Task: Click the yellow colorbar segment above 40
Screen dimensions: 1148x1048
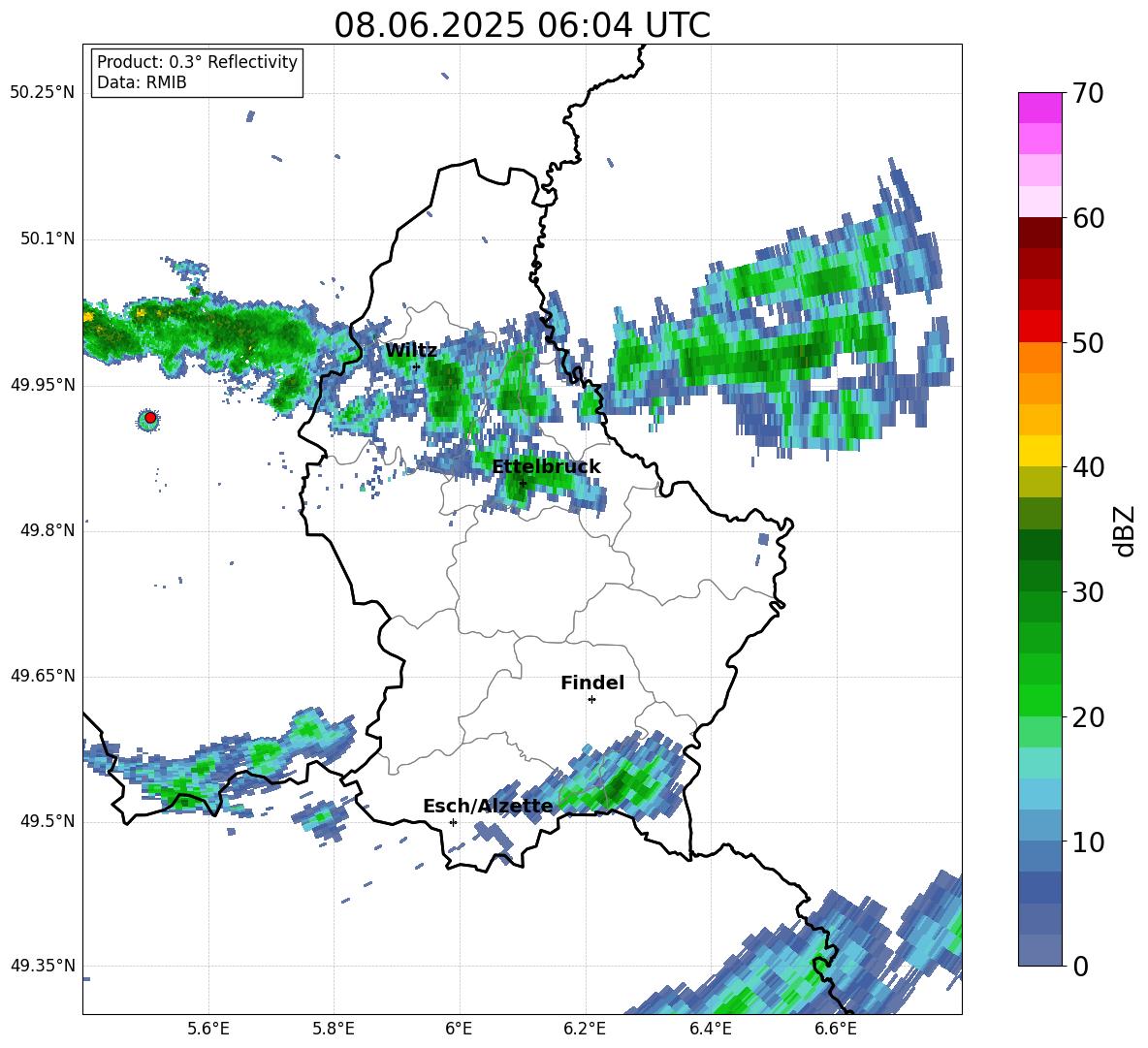Action: (1039, 451)
